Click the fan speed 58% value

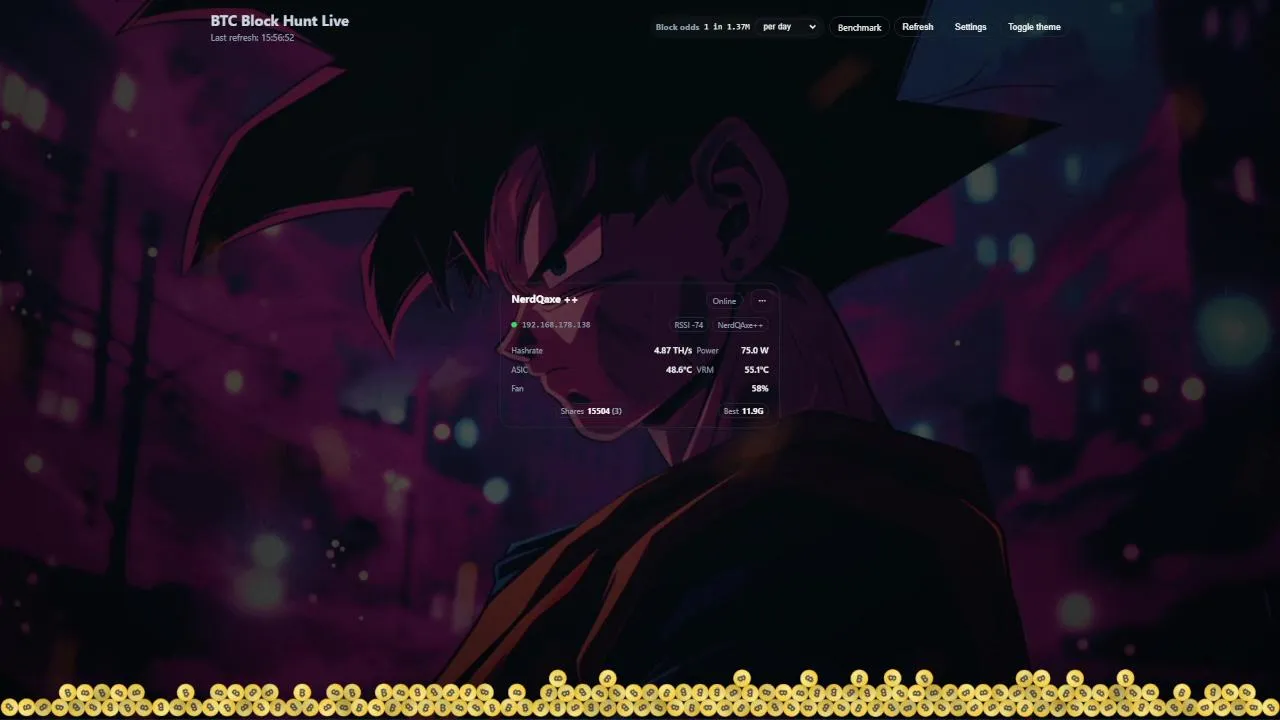pyautogui.click(x=760, y=388)
